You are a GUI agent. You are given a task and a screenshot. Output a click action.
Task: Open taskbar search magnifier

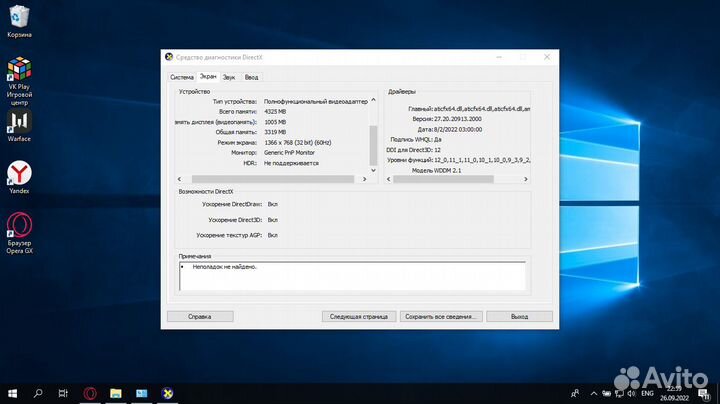(x=38, y=393)
